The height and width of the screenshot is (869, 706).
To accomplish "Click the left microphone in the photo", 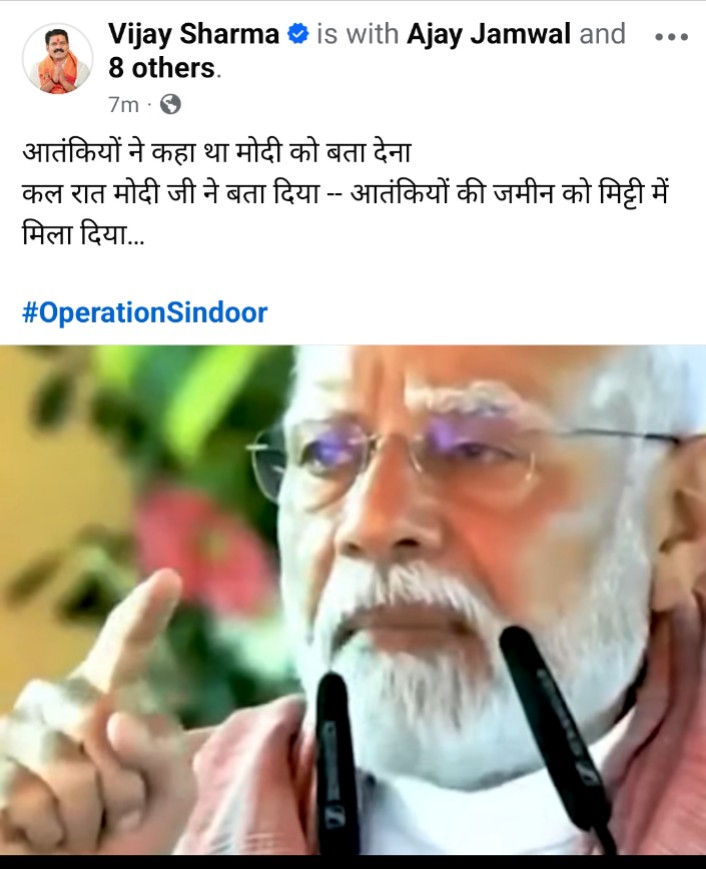I will click(337, 764).
